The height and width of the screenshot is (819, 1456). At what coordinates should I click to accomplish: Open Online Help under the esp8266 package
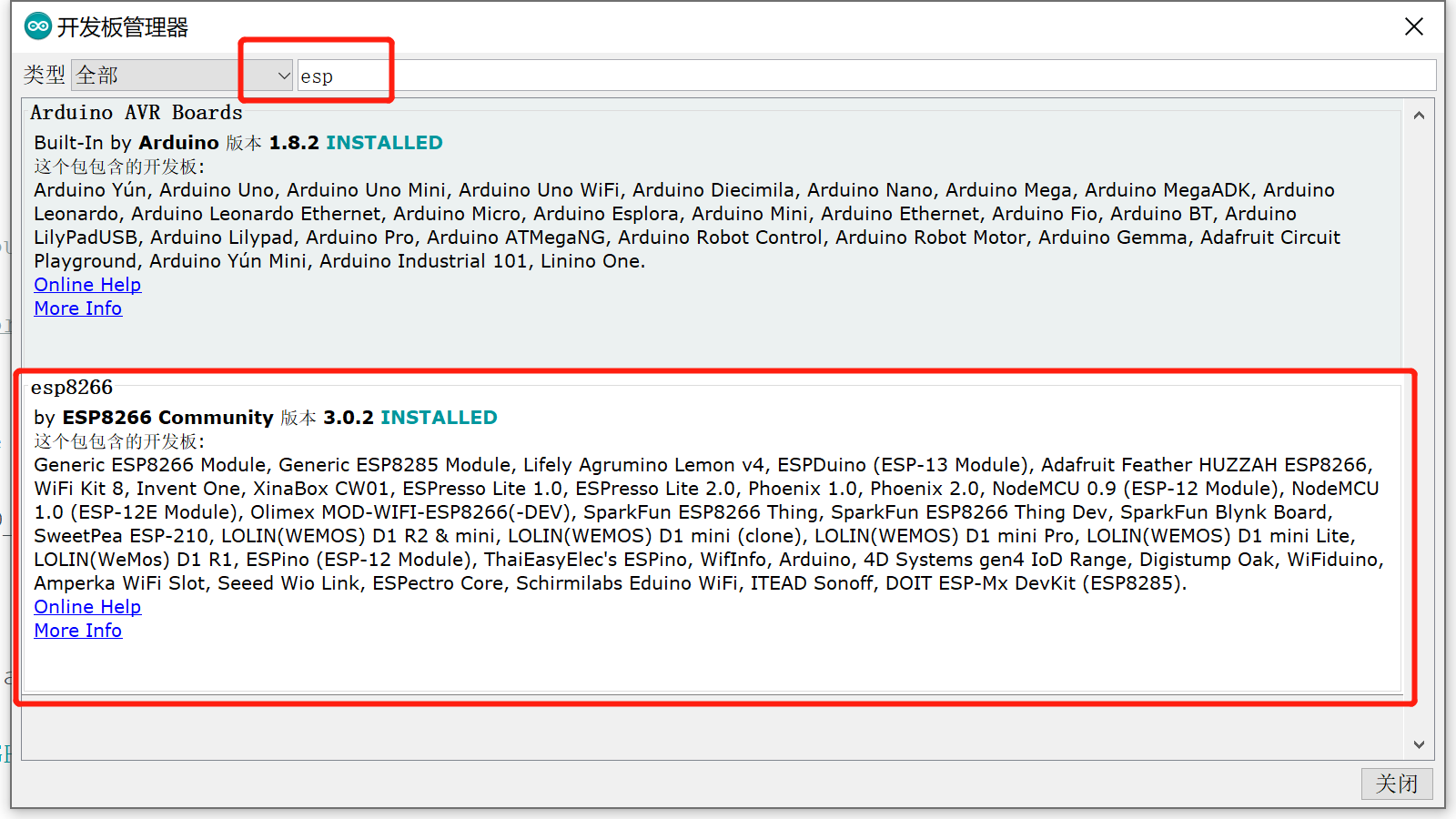click(87, 607)
